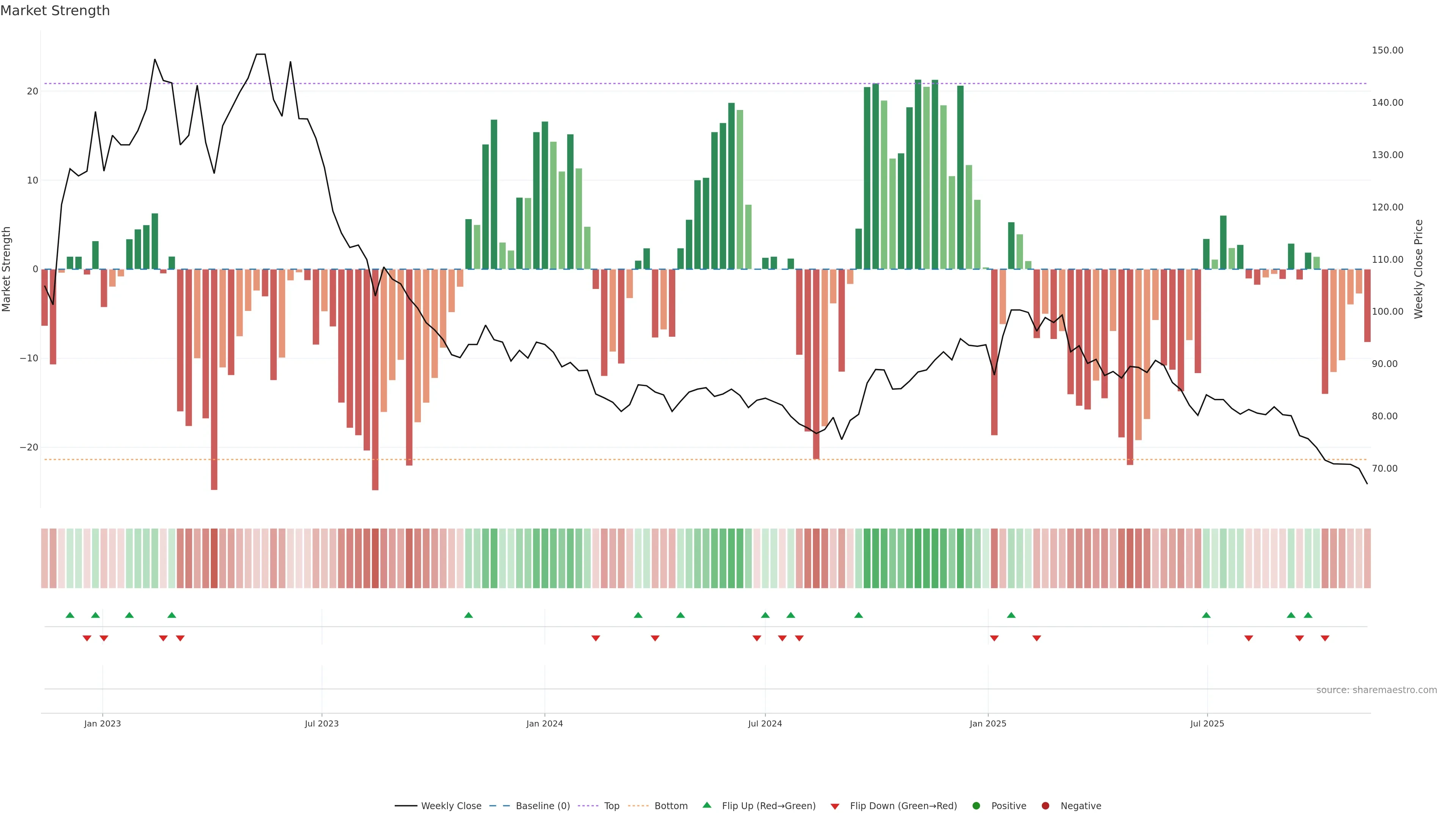Toggle the Weekly Close legend entry
Screen dimensions: 1456x819
pyautogui.click(x=450, y=805)
